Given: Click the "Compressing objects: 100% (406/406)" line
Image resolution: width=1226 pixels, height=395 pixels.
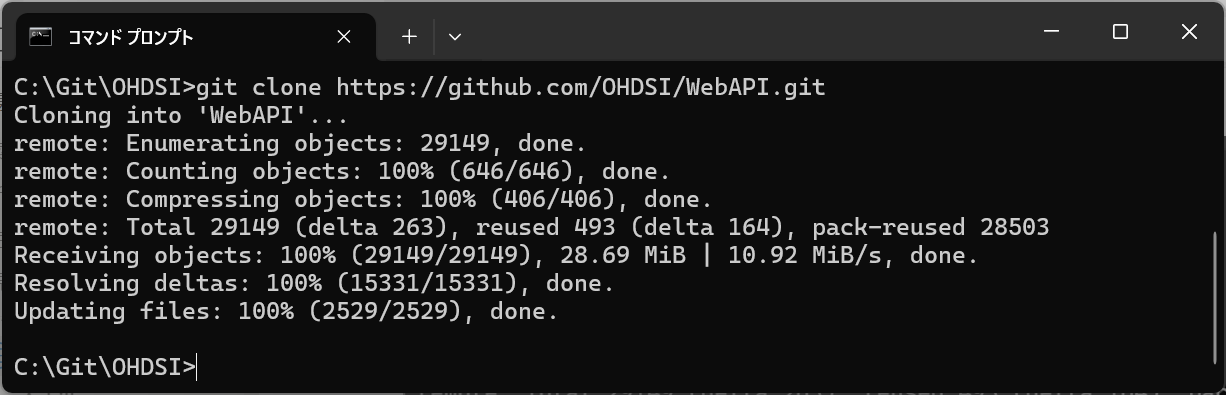Looking at the screenshot, I should (363, 199).
